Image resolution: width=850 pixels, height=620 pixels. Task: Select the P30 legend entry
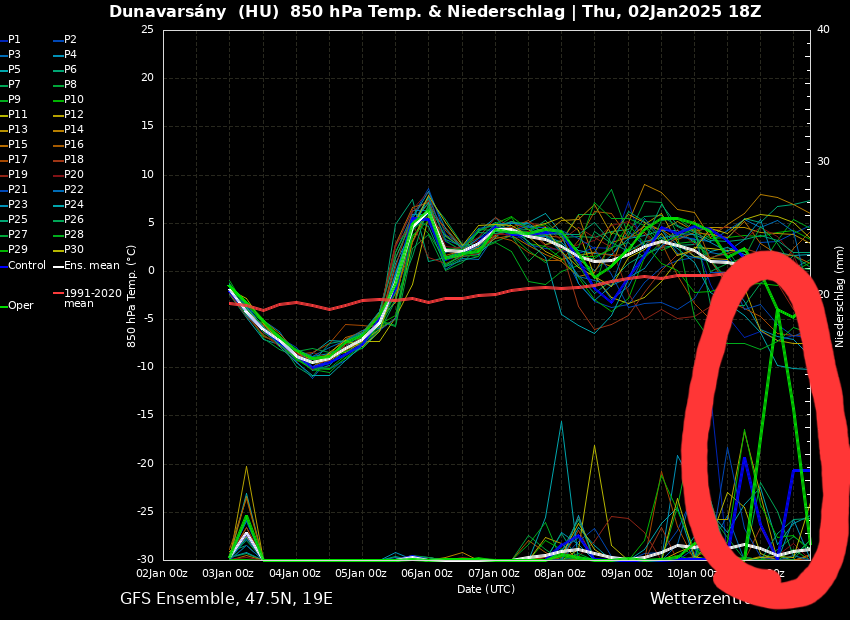tap(74, 250)
